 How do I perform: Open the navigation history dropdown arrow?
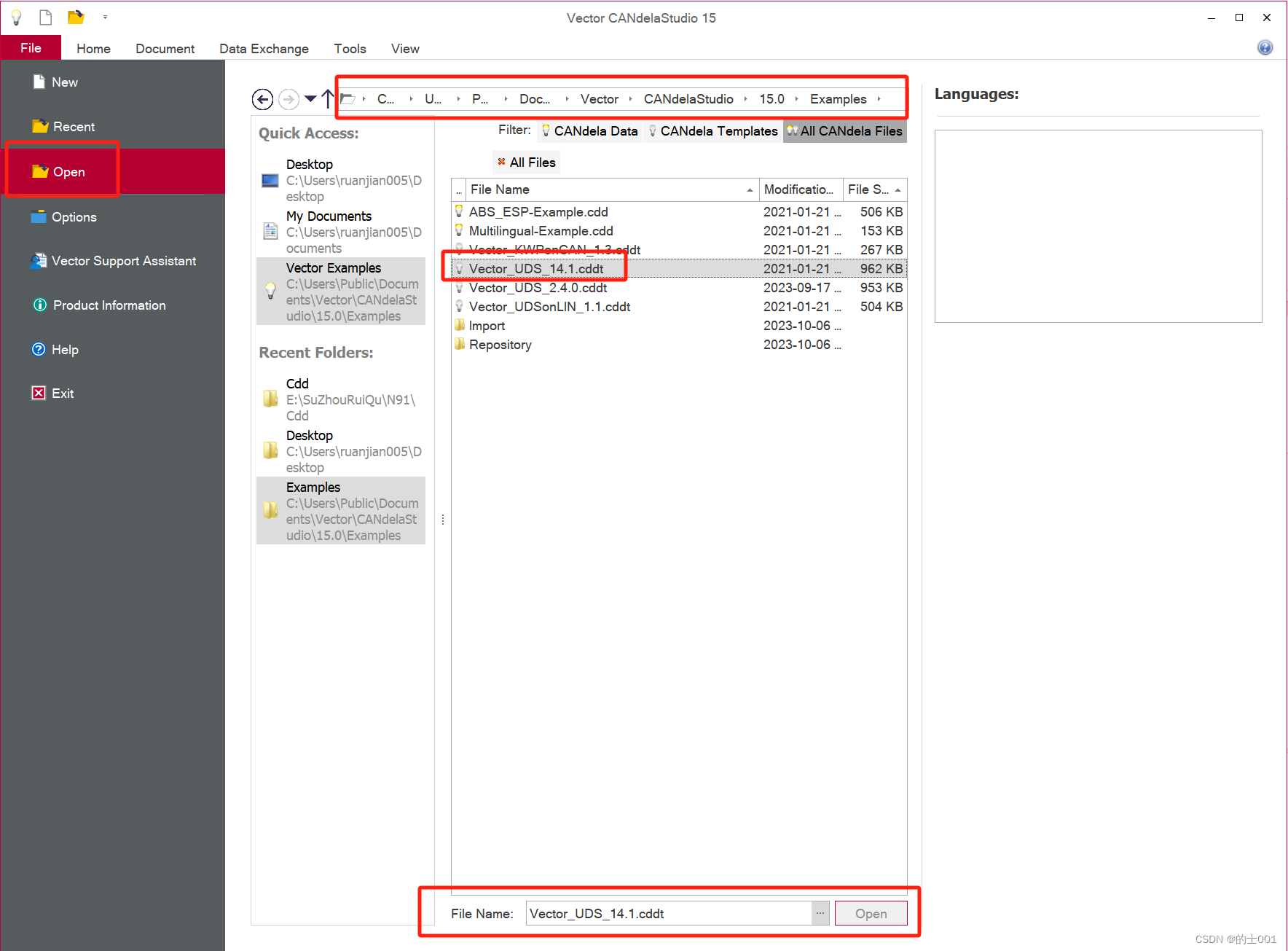click(310, 99)
